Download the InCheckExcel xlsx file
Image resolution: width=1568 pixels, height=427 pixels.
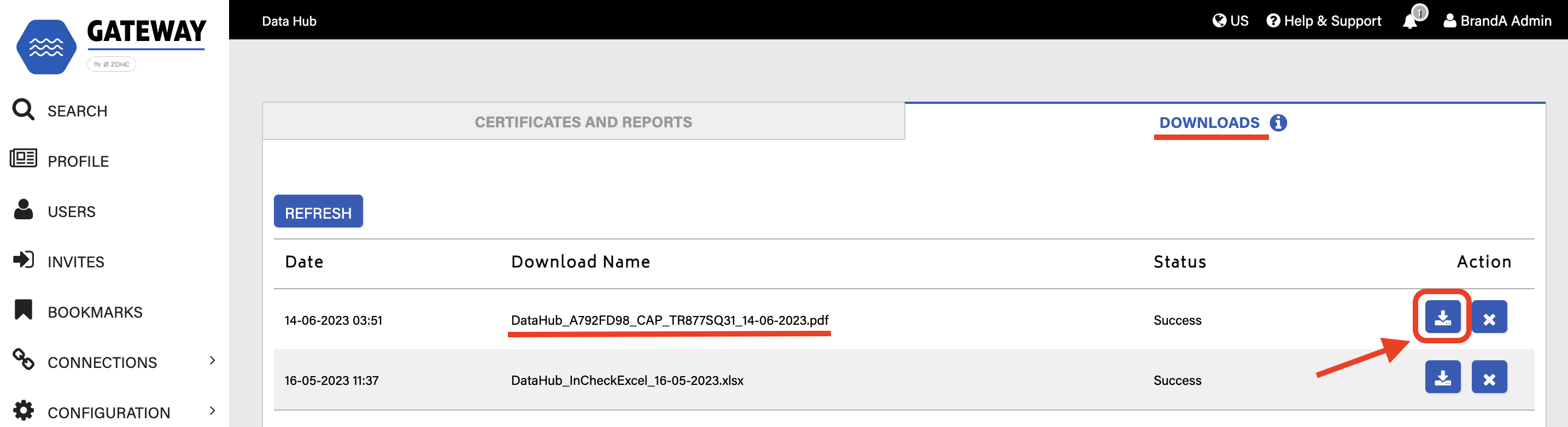click(1442, 378)
